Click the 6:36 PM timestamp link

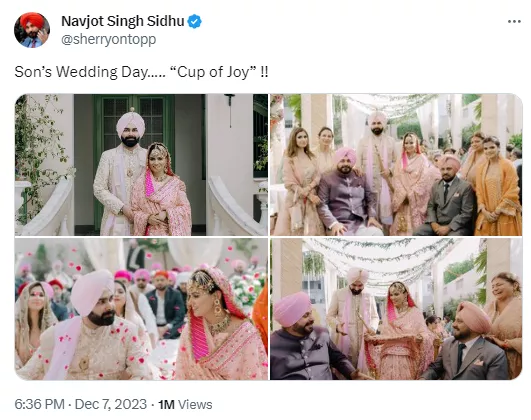pyautogui.click(x=39, y=404)
